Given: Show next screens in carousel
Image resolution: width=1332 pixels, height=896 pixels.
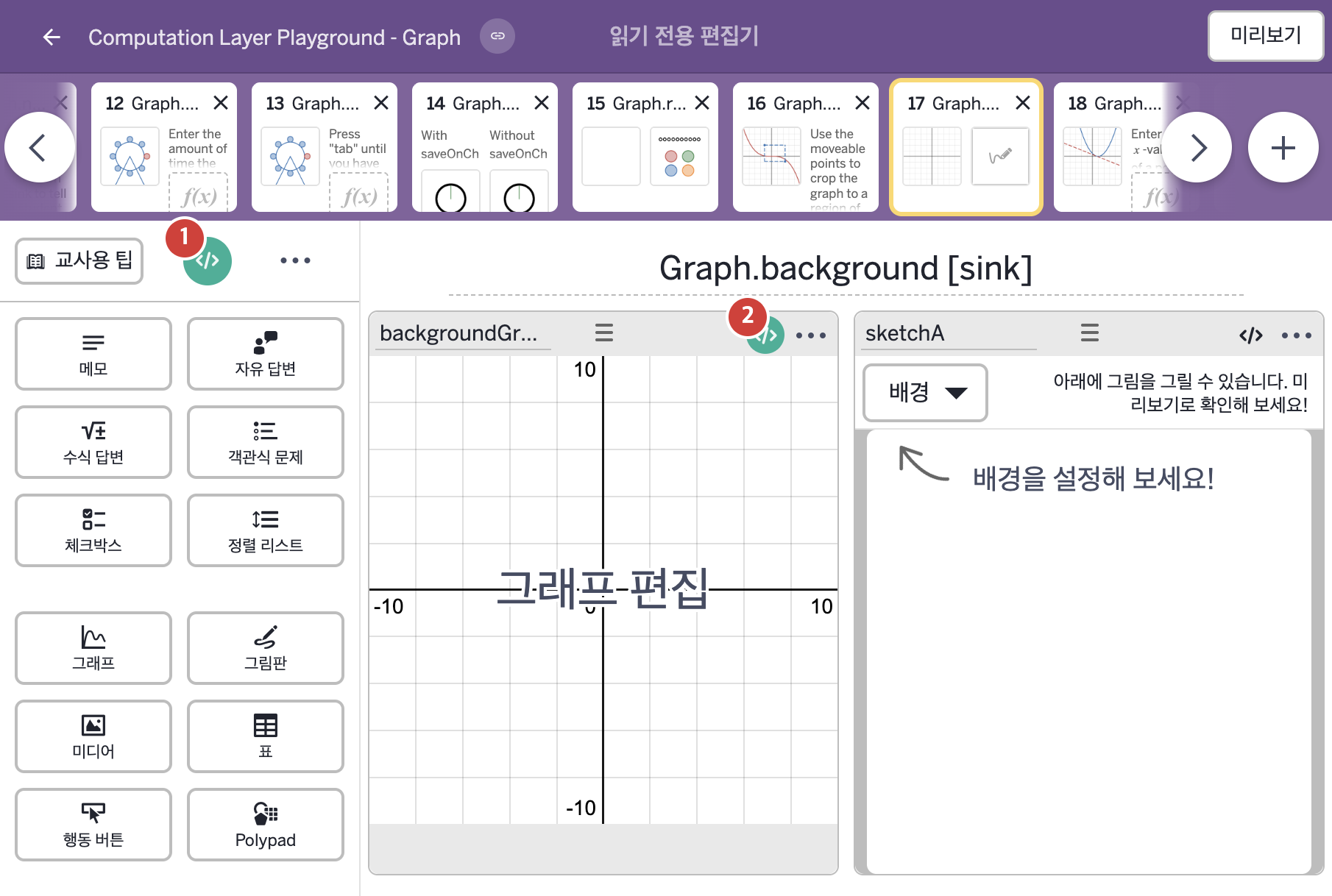Looking at the screenshot, I should (1197, 148).
